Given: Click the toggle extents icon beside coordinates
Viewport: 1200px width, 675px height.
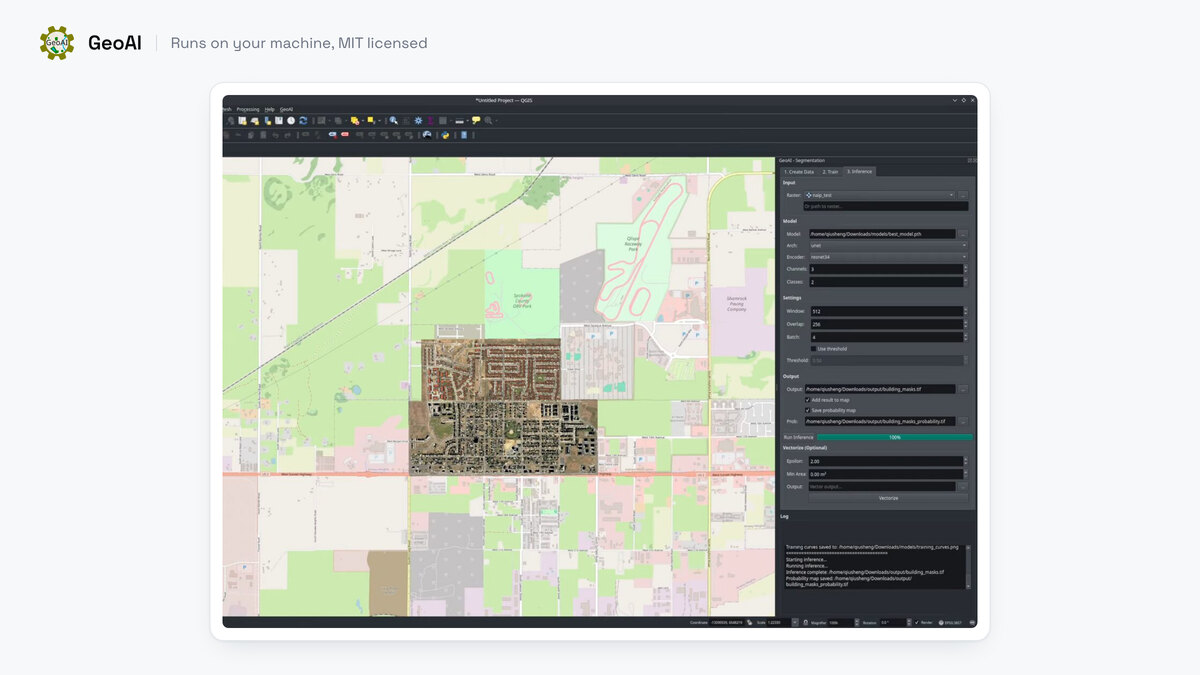Looking at the screenshot, I should click(x=749, y=622).
